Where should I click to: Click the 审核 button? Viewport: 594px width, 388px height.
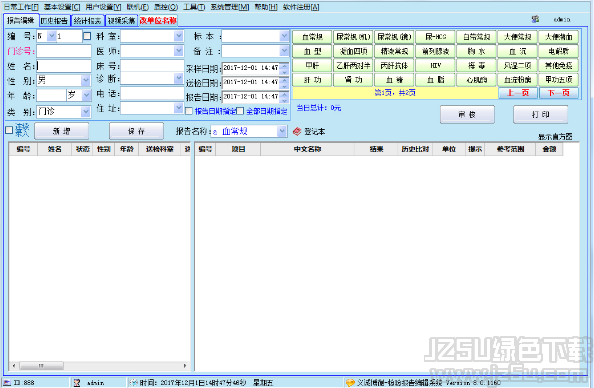467,114
